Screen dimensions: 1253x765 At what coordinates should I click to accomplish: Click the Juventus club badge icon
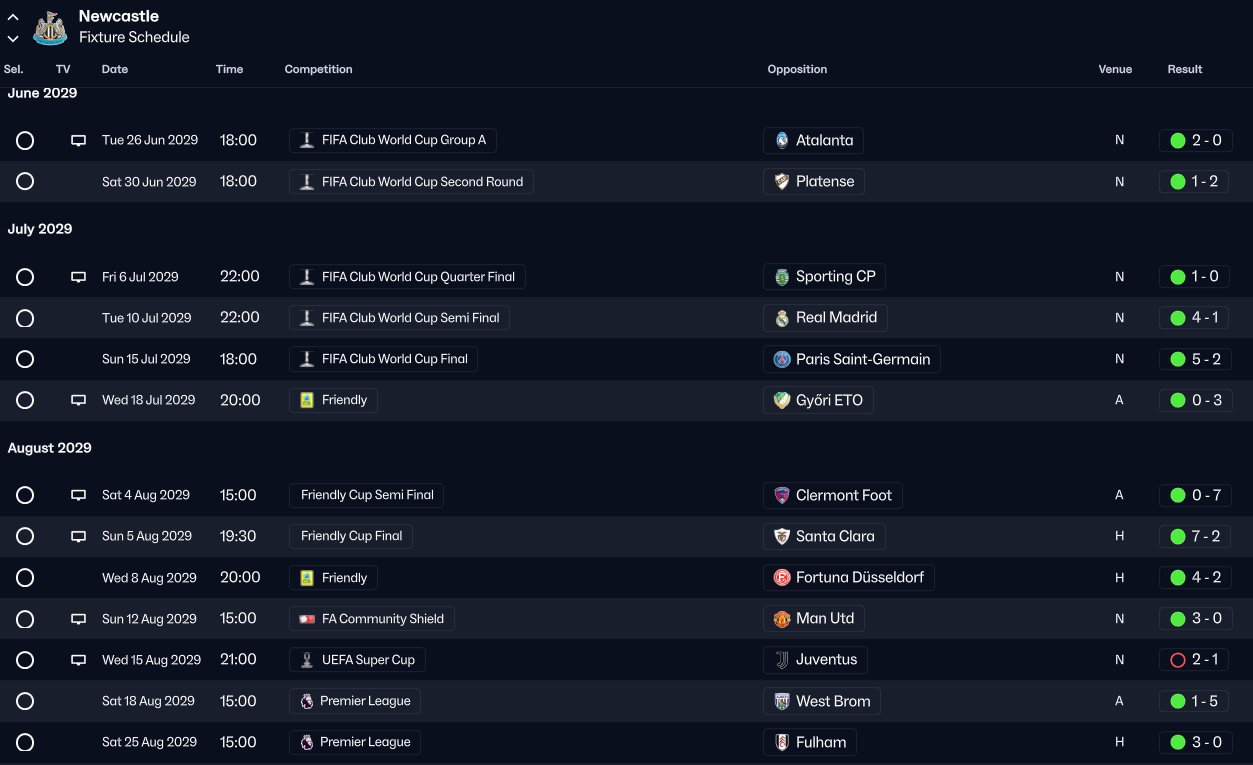[782, 660]
